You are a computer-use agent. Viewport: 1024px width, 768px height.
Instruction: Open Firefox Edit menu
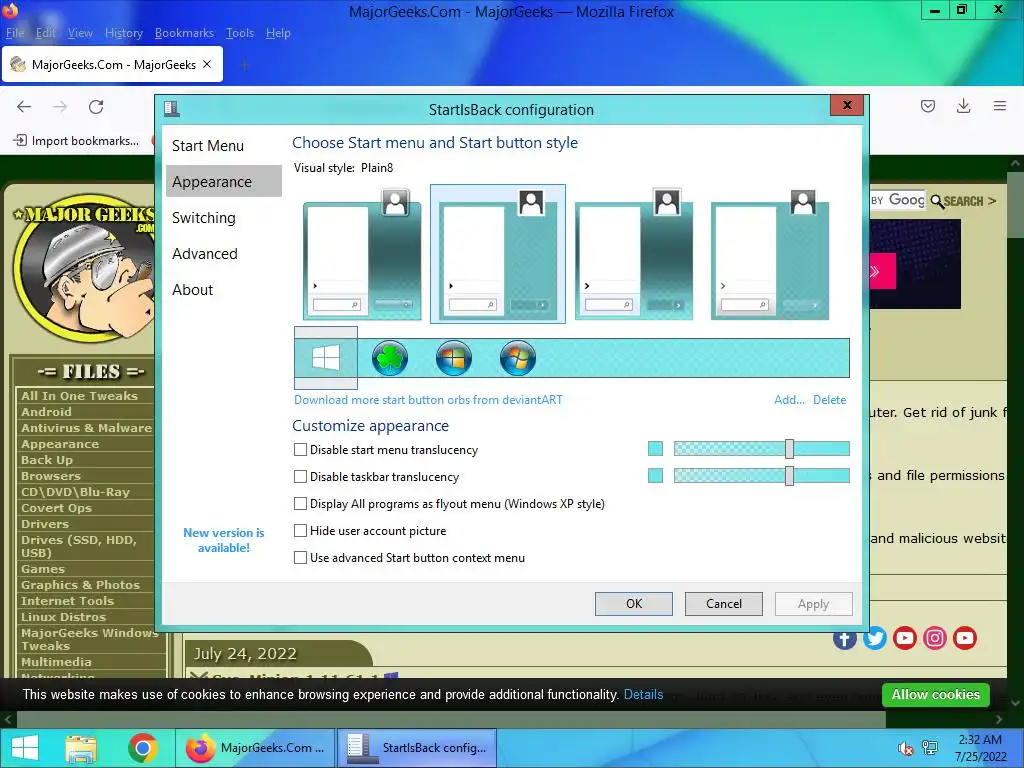tap(46, 33)
